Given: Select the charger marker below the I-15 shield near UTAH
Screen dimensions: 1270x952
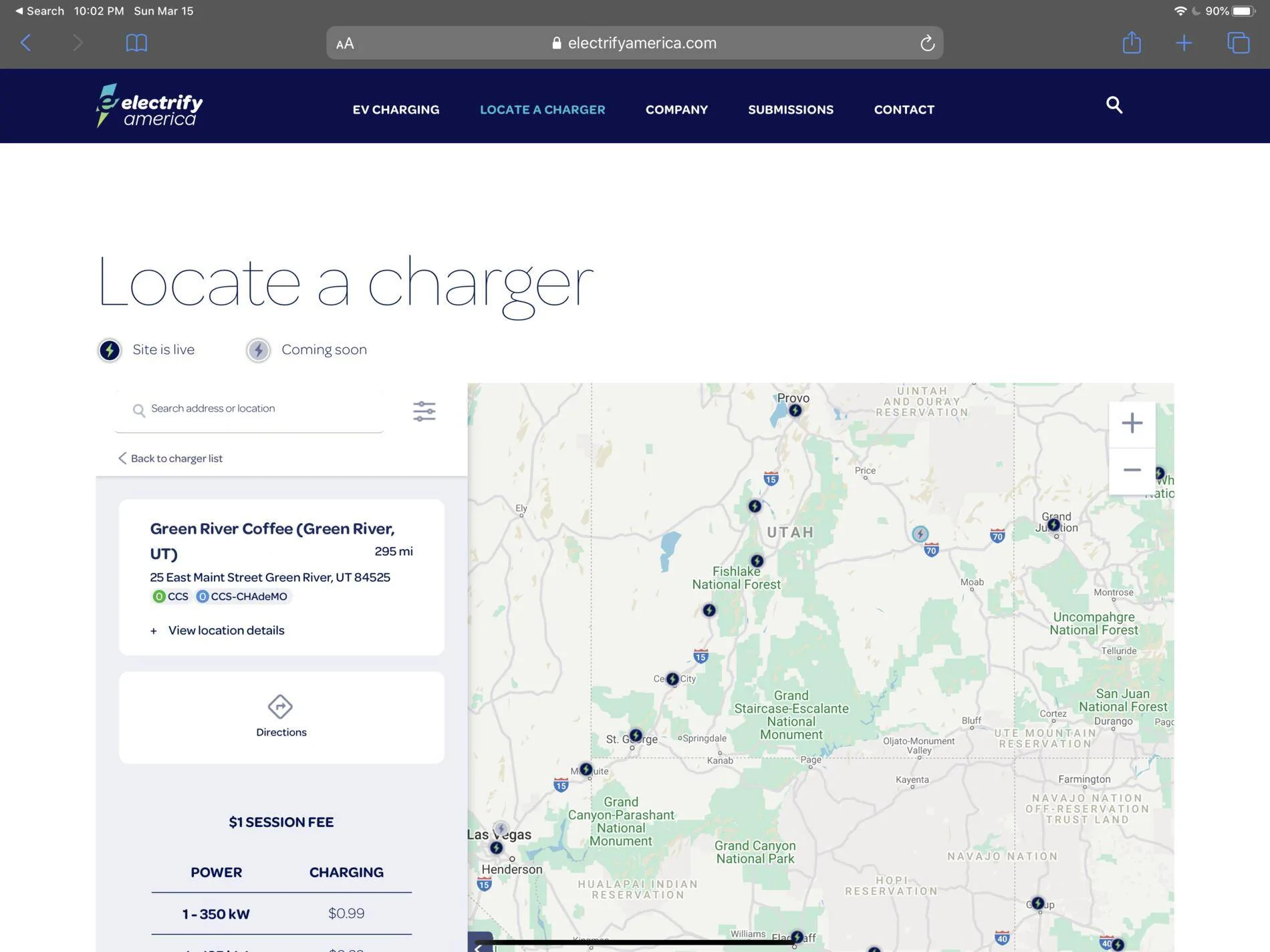Looking at the screenshot, I should pos(755,506).
